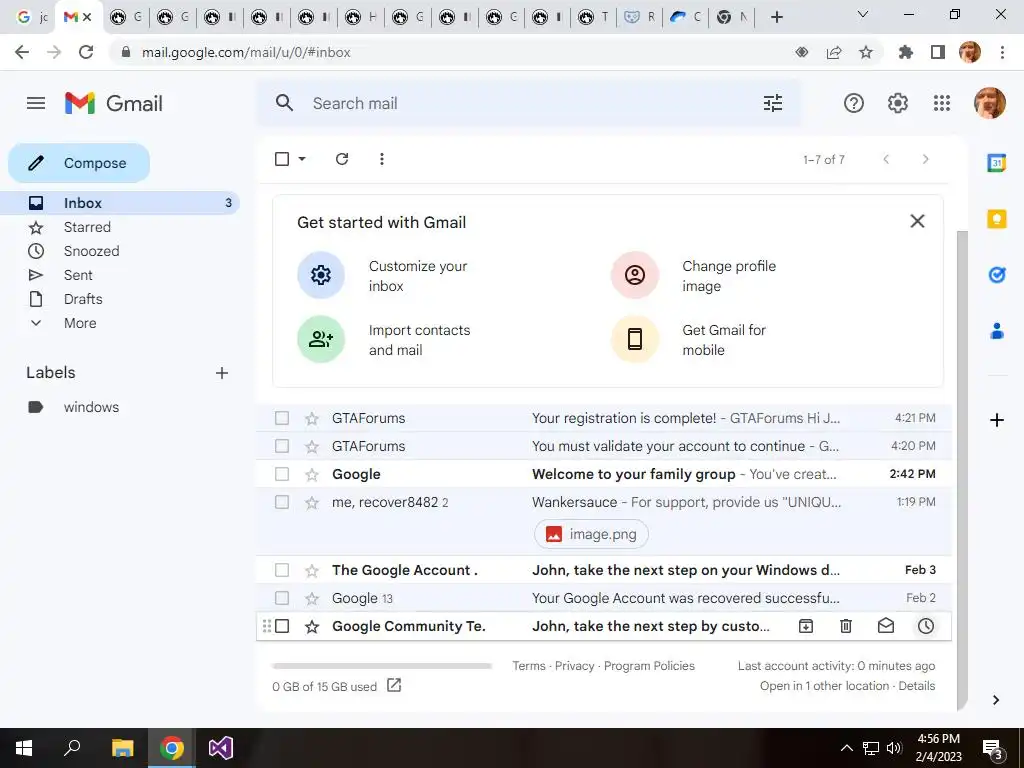This screenshot has width=1024, height=768.
Task: Open Google Account profile avatar in Gmail header
Action: pyautogui.click(x=989, y=103)
